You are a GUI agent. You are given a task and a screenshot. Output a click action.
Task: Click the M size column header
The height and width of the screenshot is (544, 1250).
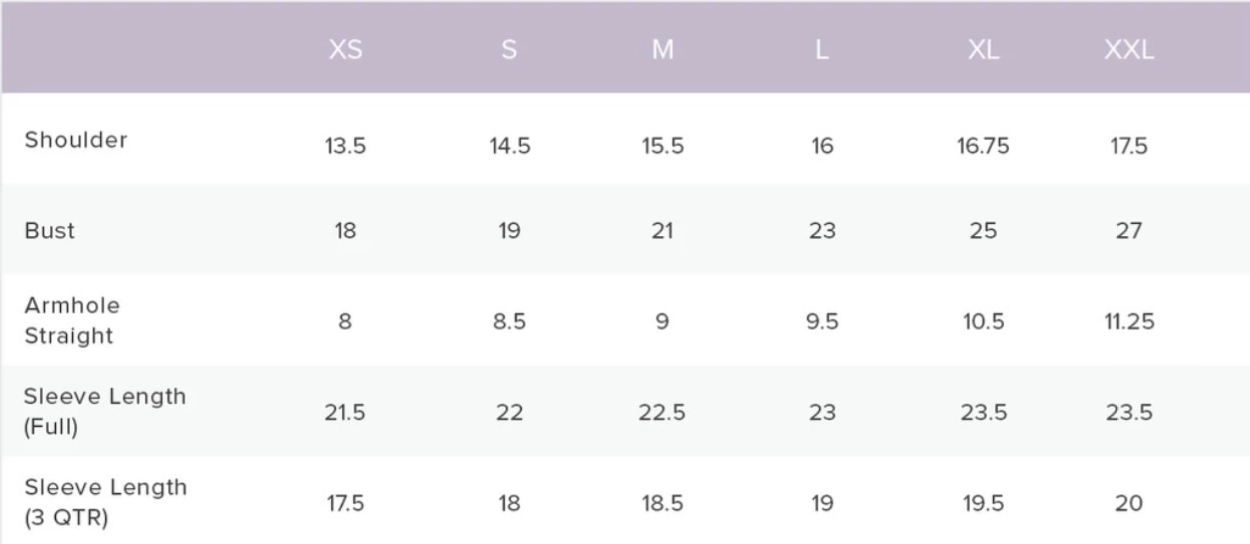tap(662, 51)
